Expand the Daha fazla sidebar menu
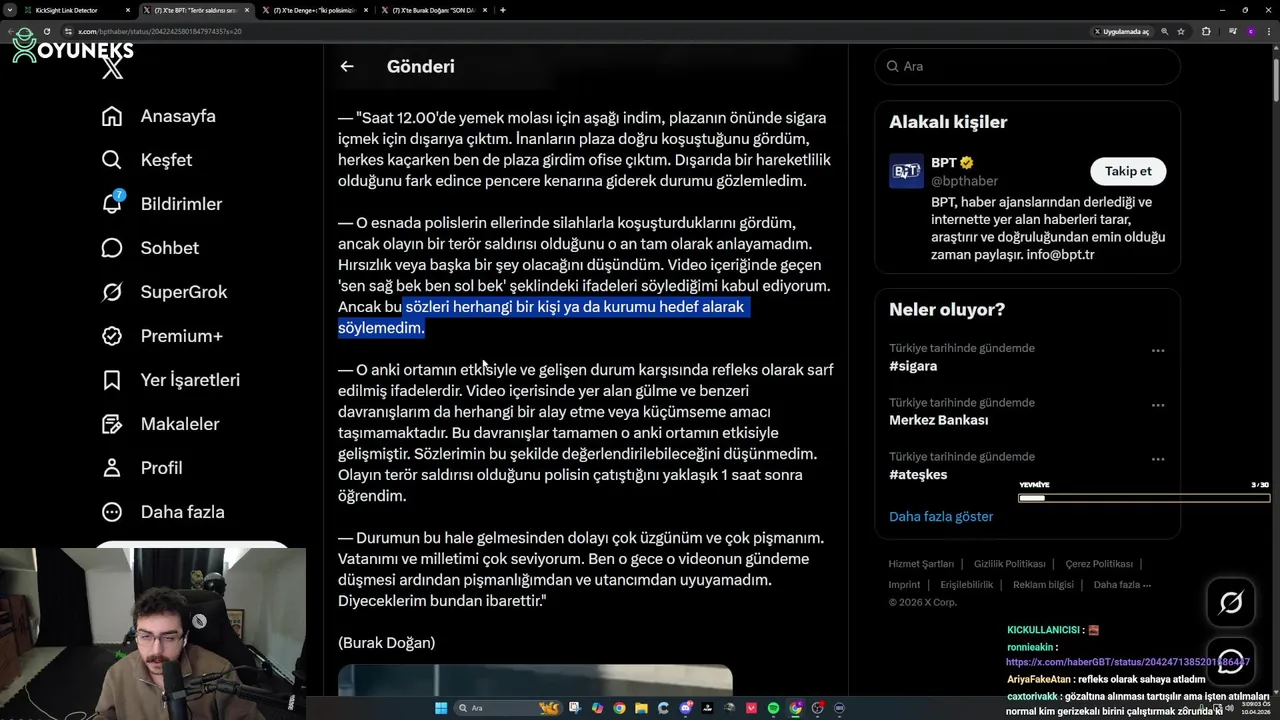The image size is (1280, 720). click(164, 512)
